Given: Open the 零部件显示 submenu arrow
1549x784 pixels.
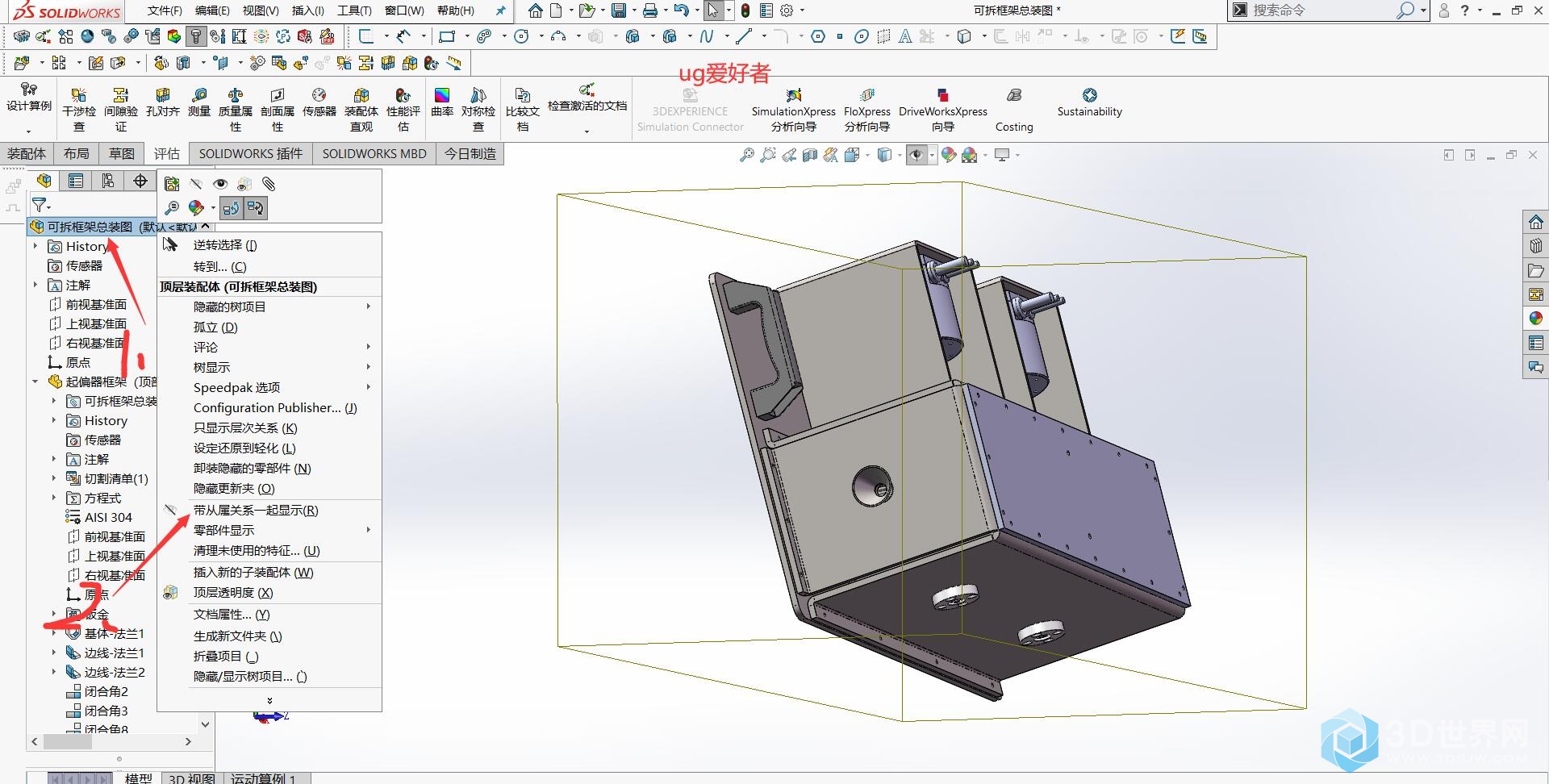Looking at the screenshot, I should coord(369,530).
